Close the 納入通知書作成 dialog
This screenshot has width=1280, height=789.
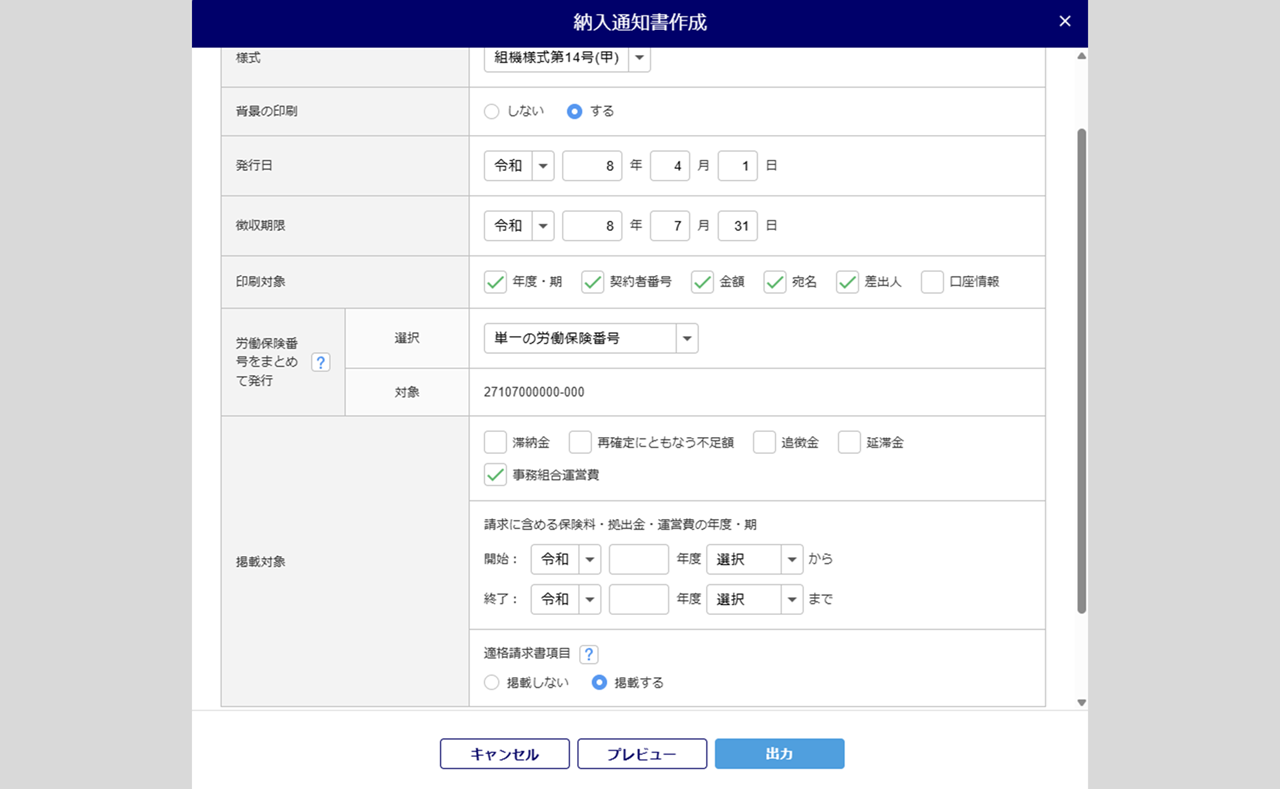(1064, 22)
